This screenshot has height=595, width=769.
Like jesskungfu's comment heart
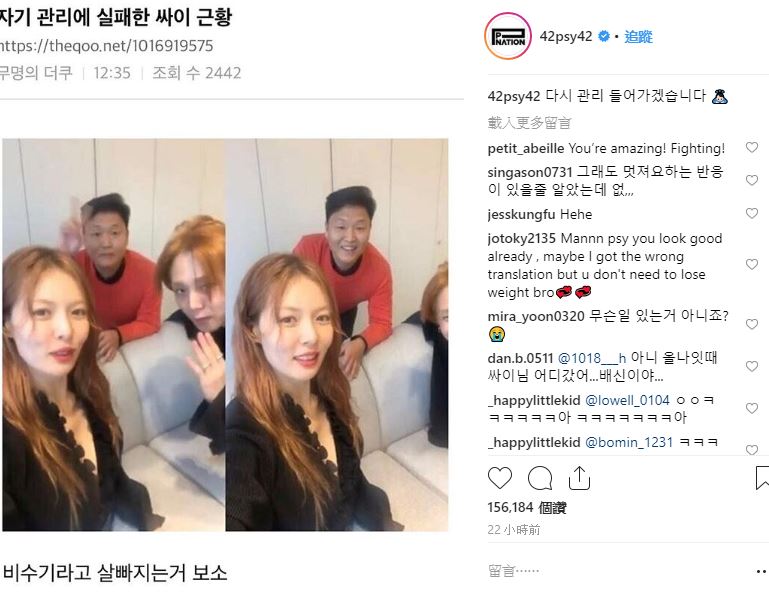[x=752, y=213]
